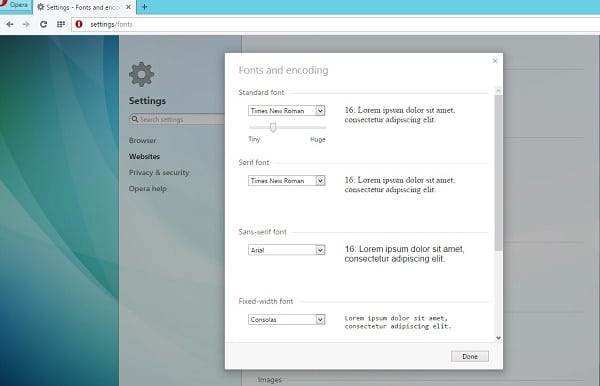Open Sans-serif font Arial dropdown

[x=287, y=250]
